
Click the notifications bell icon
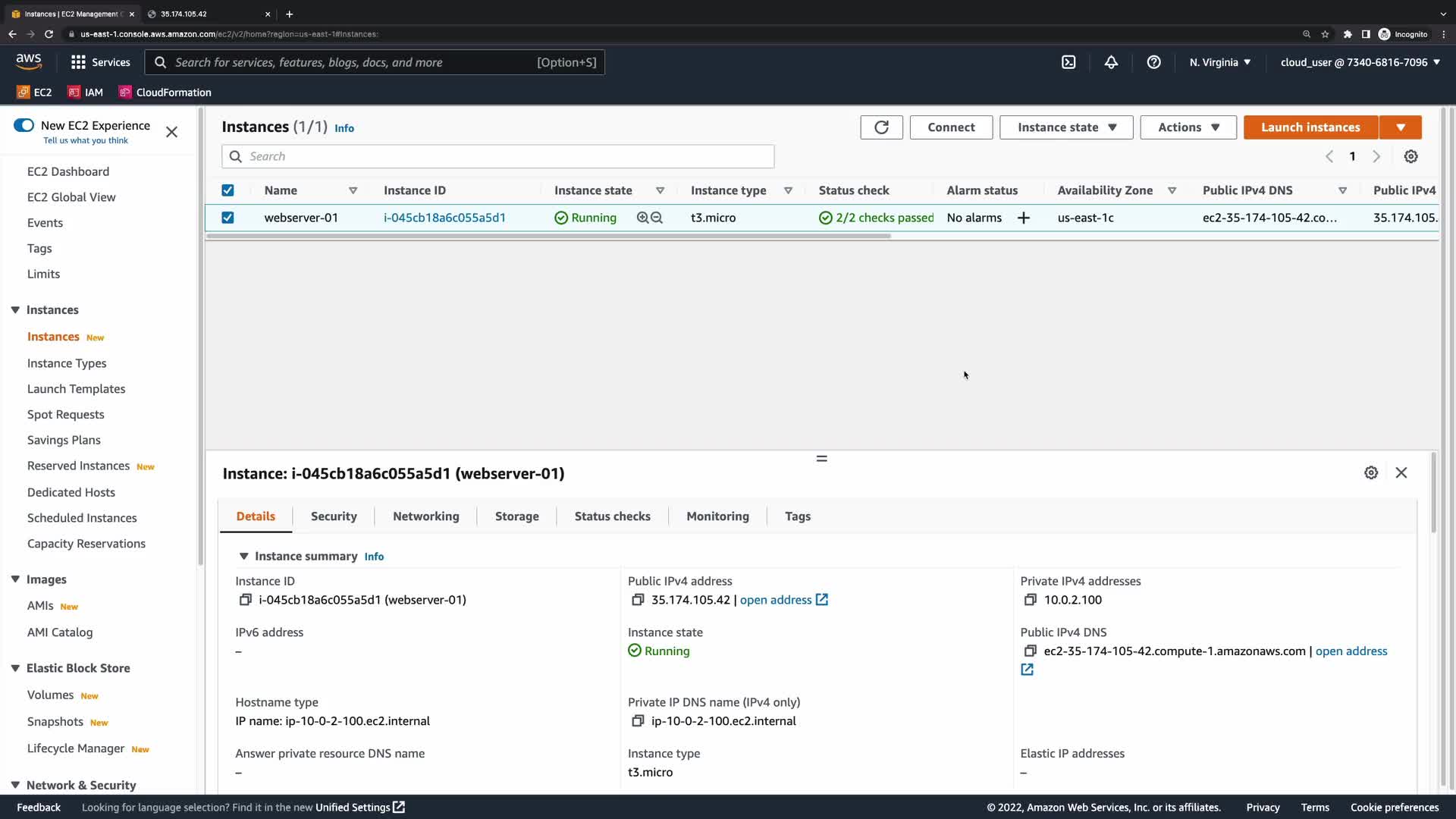(x=1111, y=62)
